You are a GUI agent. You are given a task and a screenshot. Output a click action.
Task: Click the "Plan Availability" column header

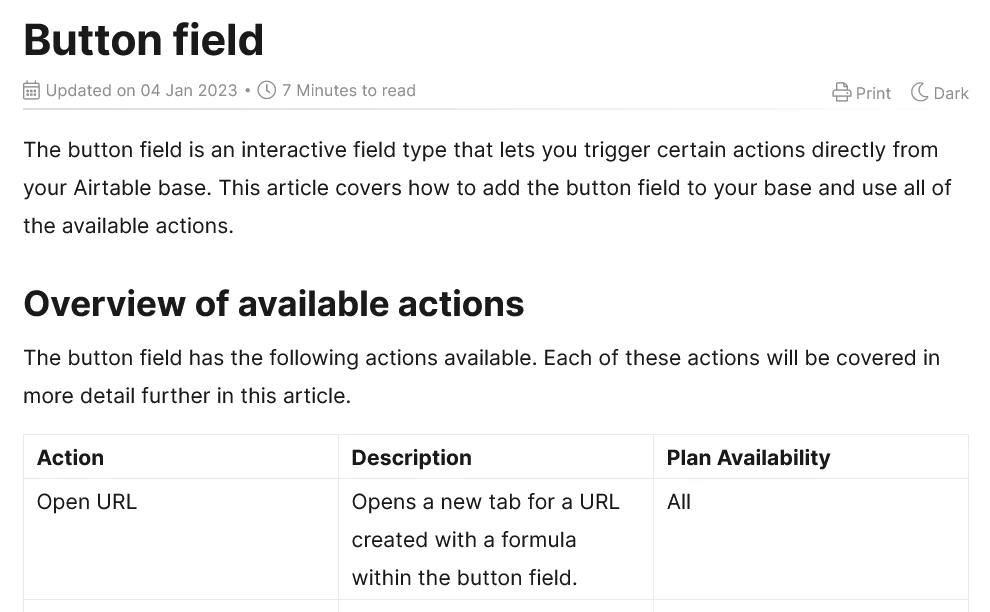coord(748,457)
